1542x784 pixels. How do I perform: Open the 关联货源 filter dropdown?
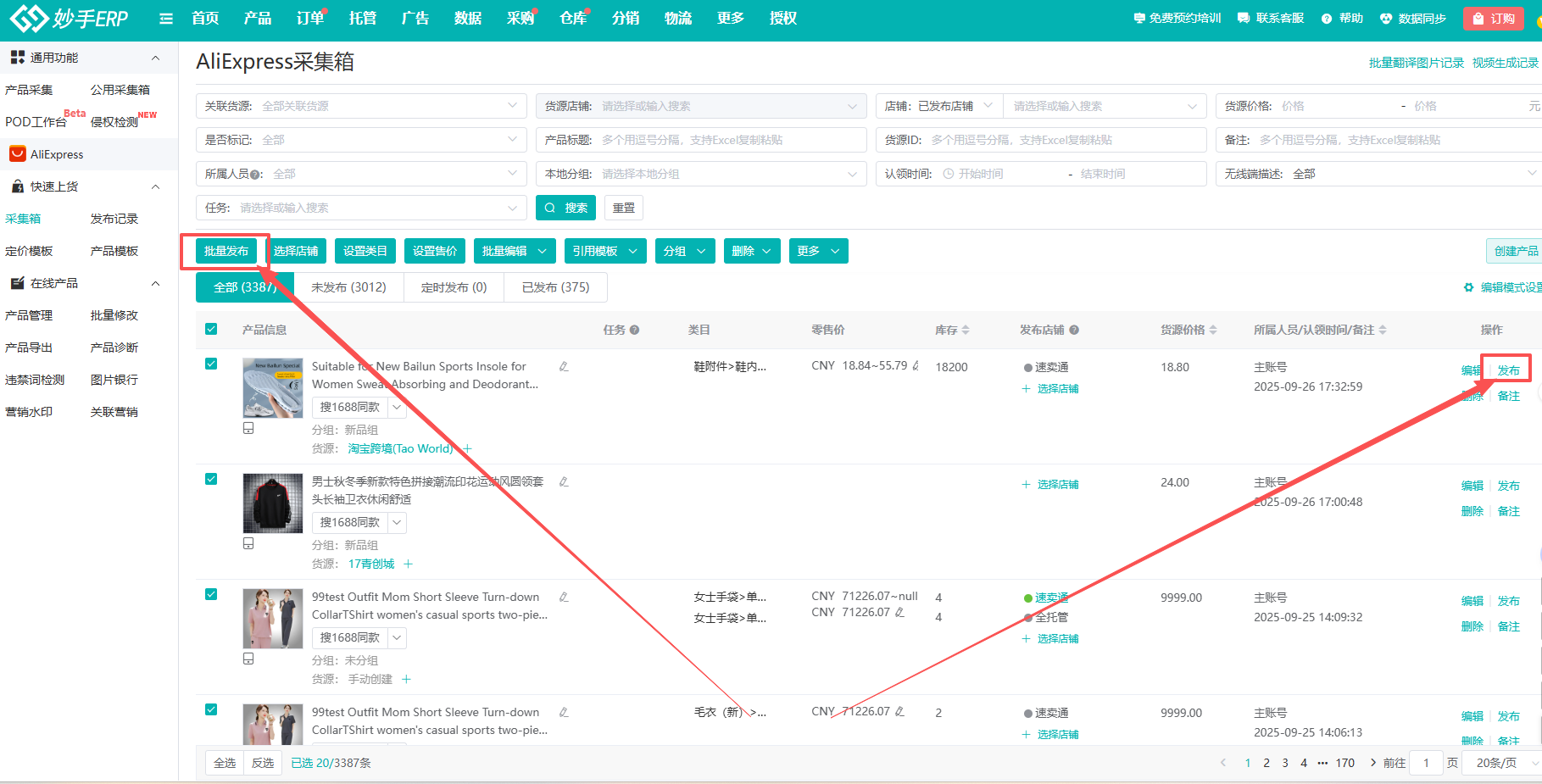362,106
